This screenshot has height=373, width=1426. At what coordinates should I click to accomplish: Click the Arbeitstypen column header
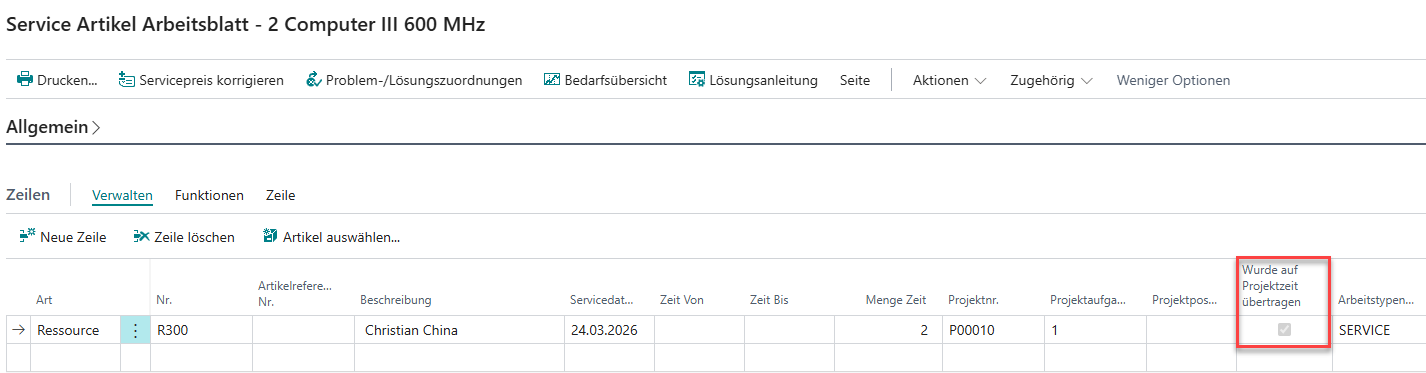click(1376, 300)
